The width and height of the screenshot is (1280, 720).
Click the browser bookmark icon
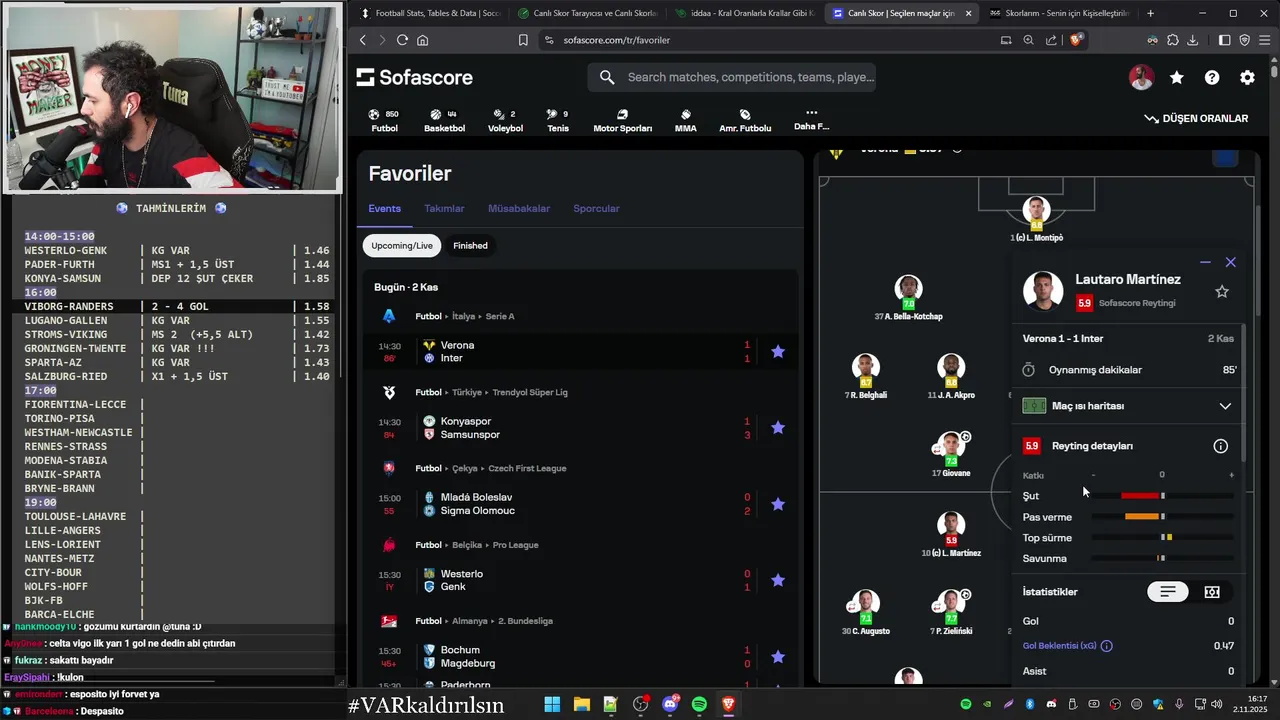(523, 40)
